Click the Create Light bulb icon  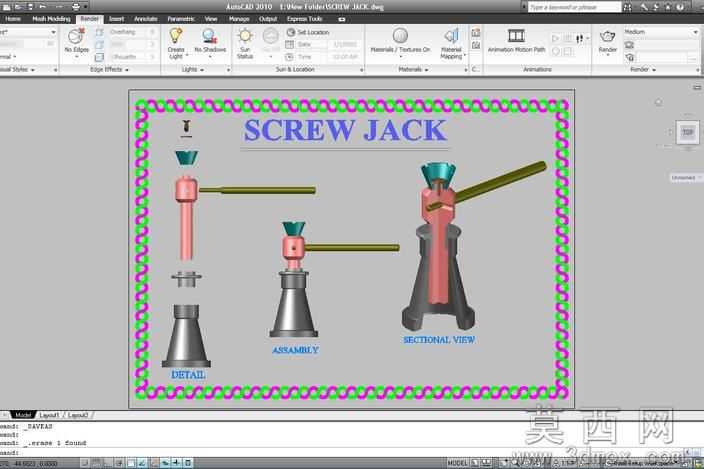point(176,35)
